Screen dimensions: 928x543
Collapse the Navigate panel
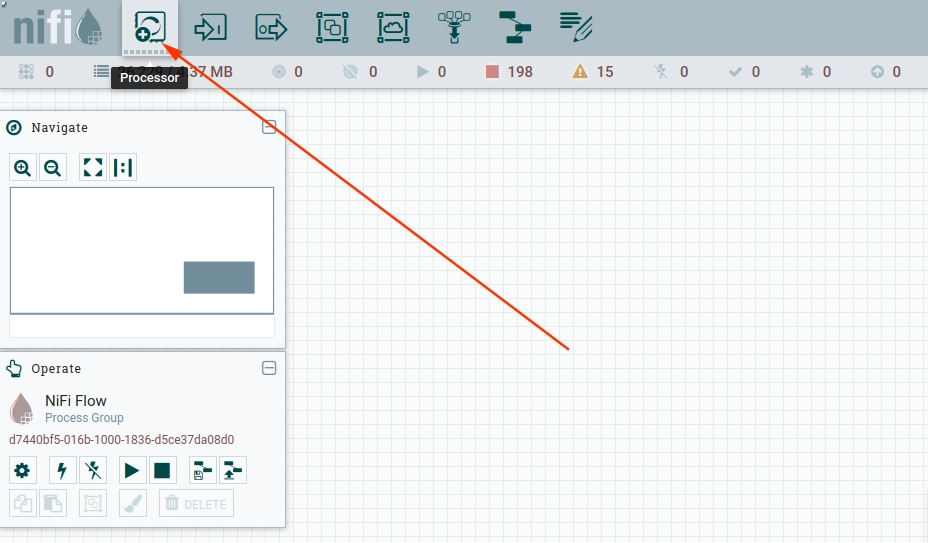coord(269,127)
